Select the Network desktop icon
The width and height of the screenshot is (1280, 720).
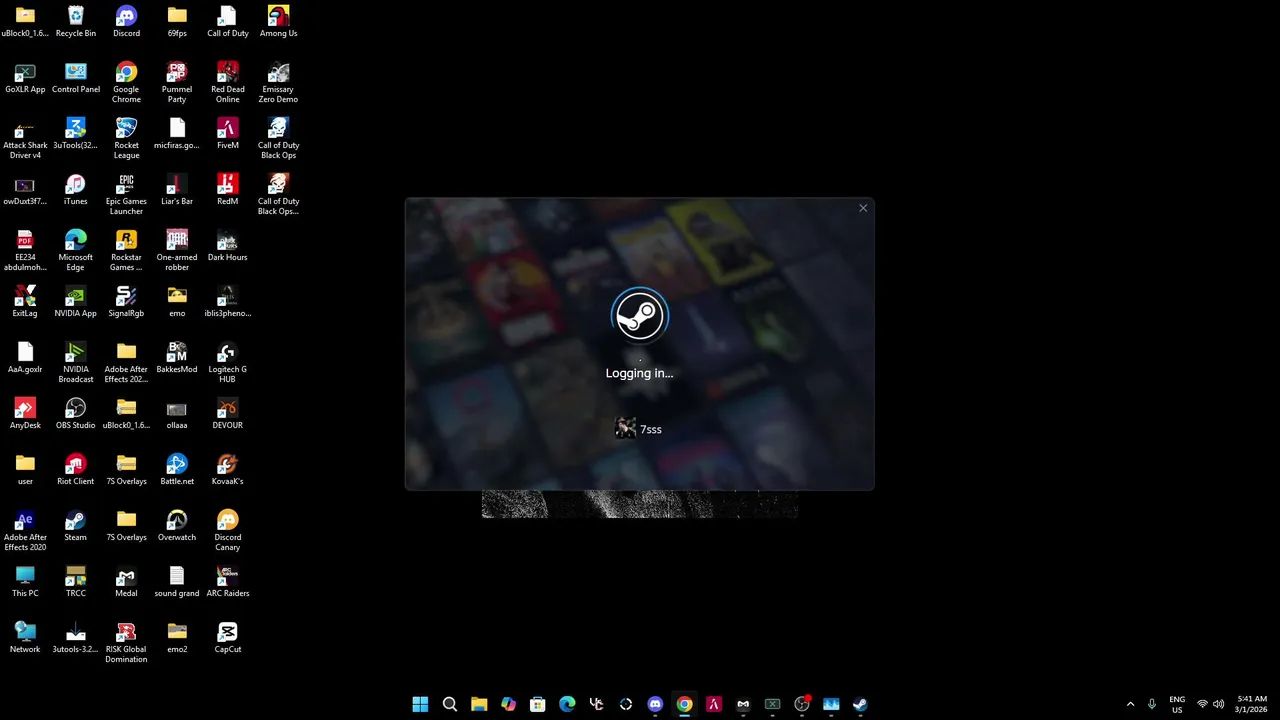[25, 637]
